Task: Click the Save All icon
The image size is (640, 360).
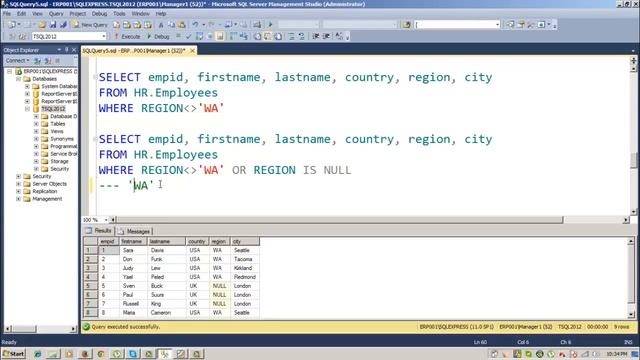Action: click(x=63, y=25)
